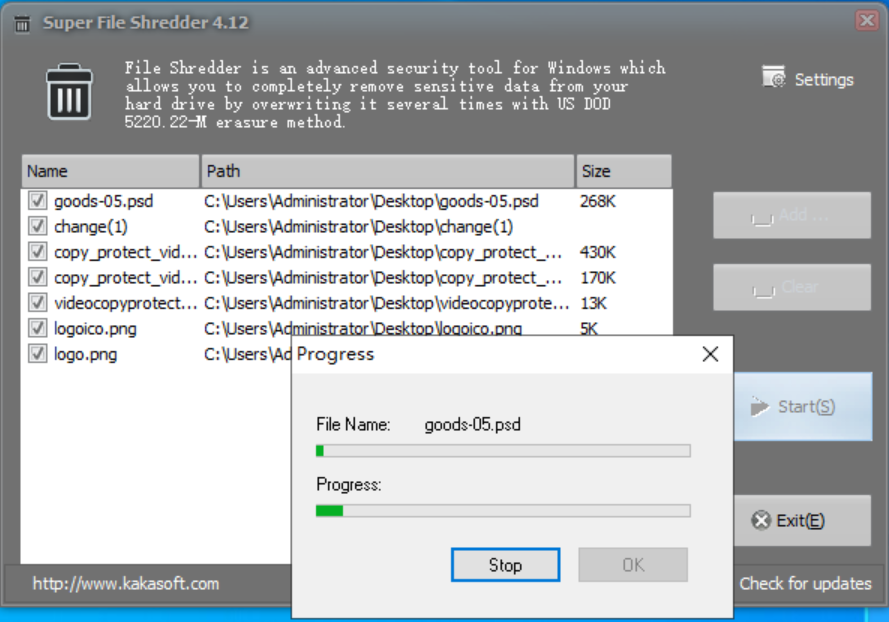Click the large trash can logo icon
The image size is (889, 622).
point(69,91)
